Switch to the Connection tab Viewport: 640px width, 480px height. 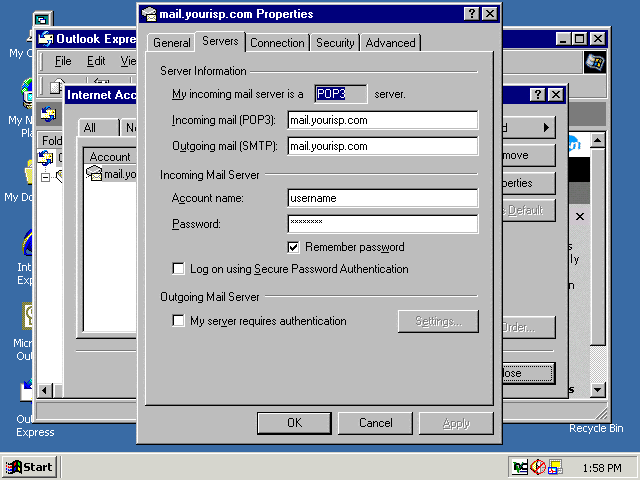(277, 43)
